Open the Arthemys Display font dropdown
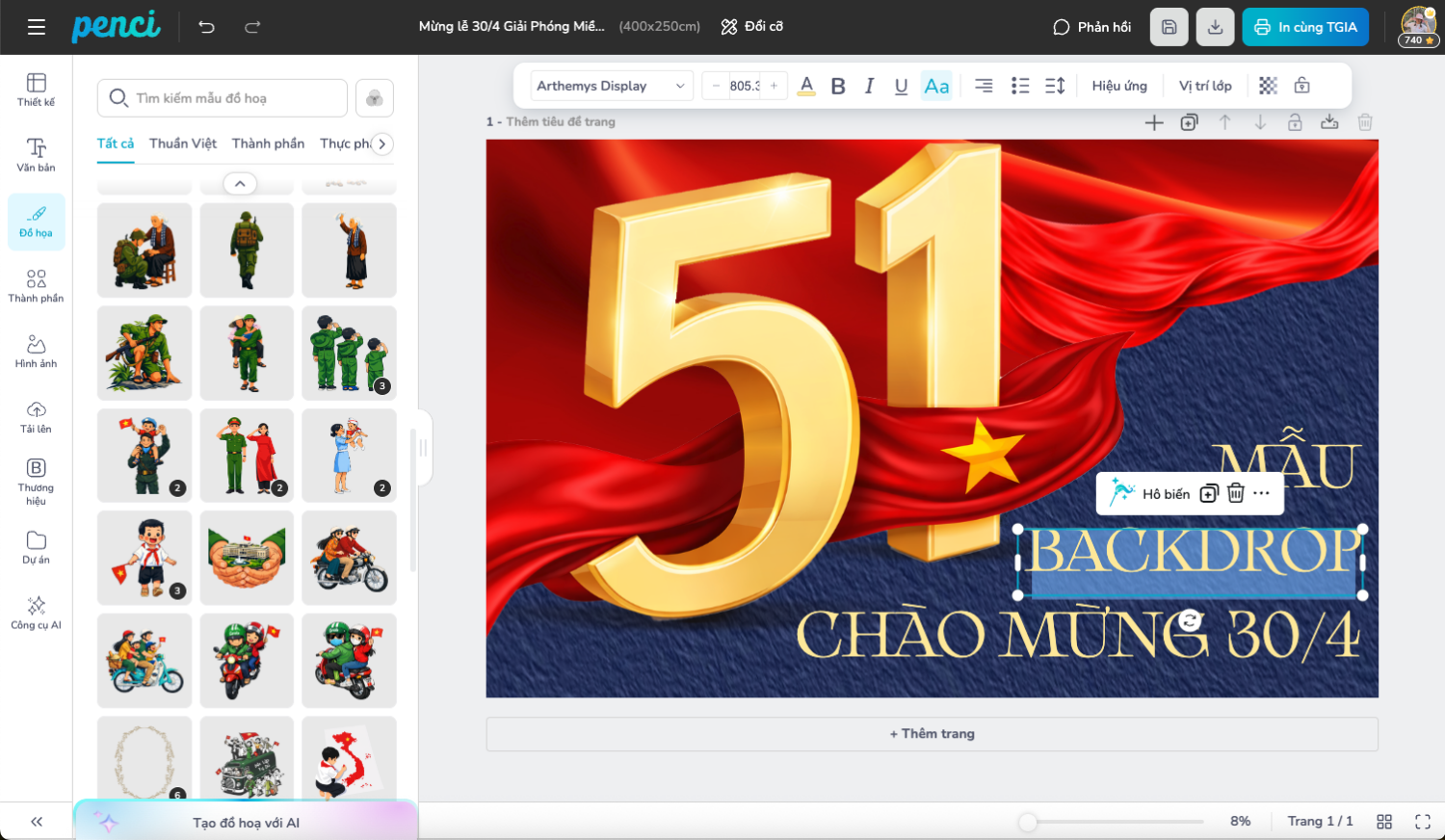 pyautogui.click(x=611, y=86)
